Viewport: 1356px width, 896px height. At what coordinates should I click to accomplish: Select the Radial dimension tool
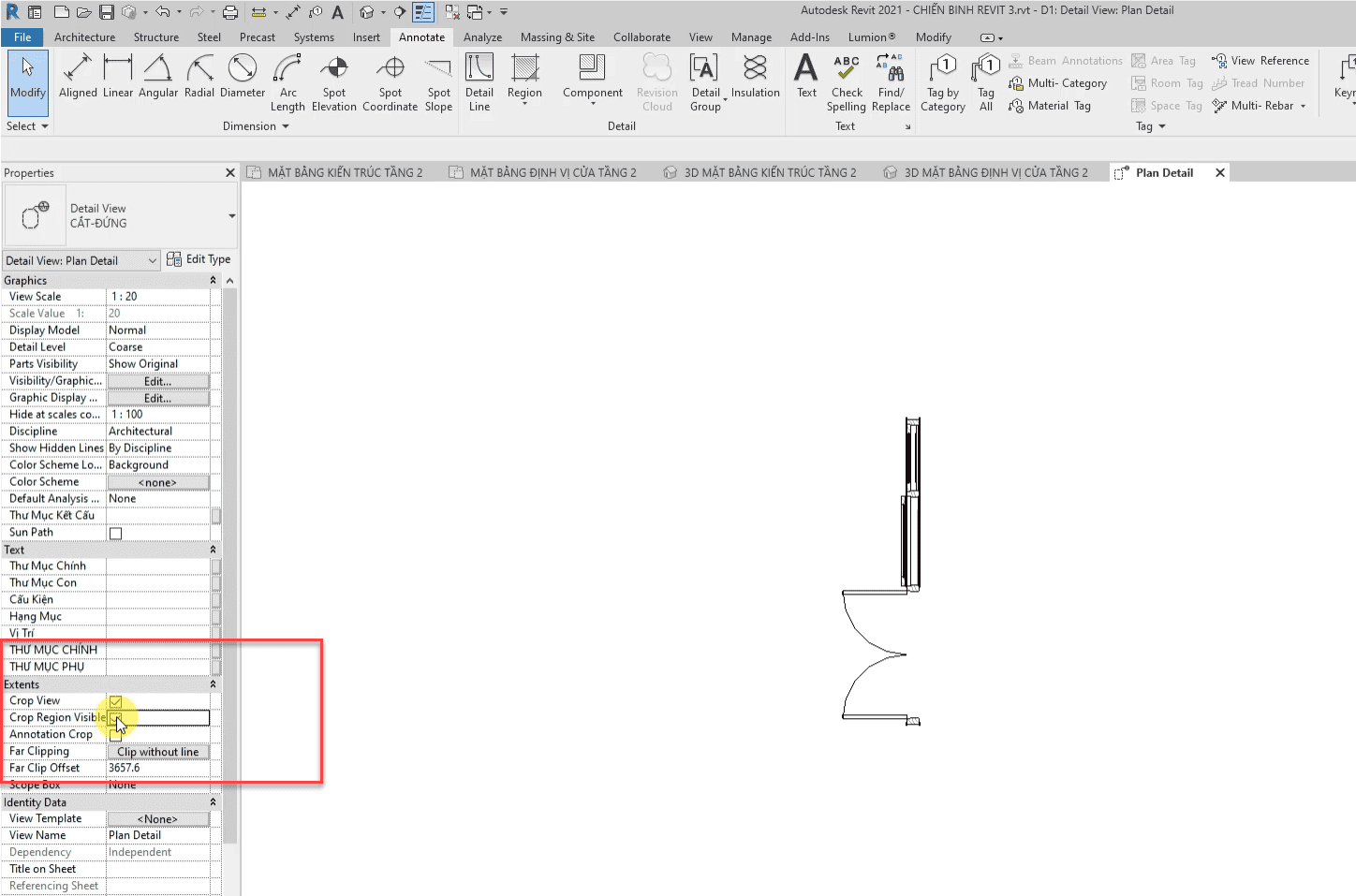pos(199,77)
